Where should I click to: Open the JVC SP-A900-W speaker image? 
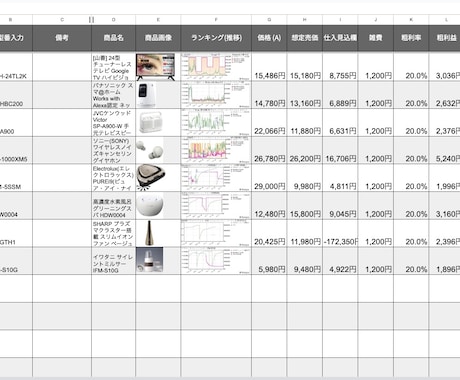coord(151,122)
